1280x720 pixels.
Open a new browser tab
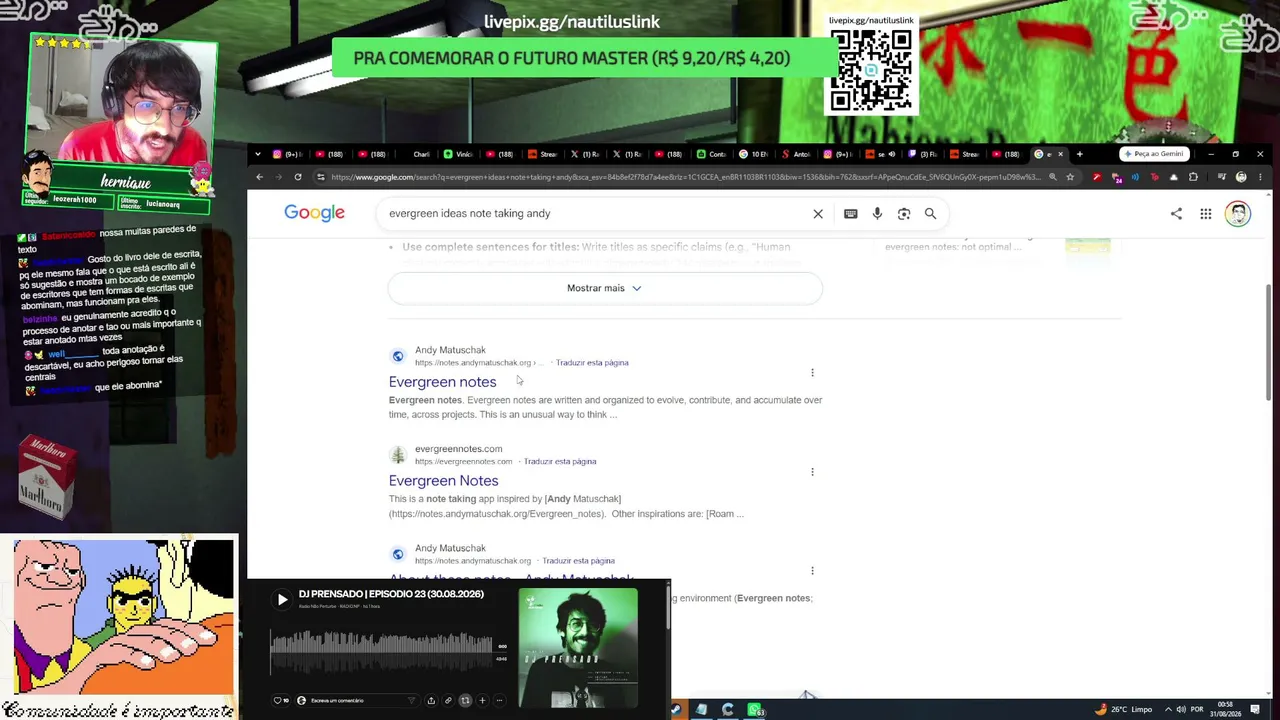click(1079, 154)
